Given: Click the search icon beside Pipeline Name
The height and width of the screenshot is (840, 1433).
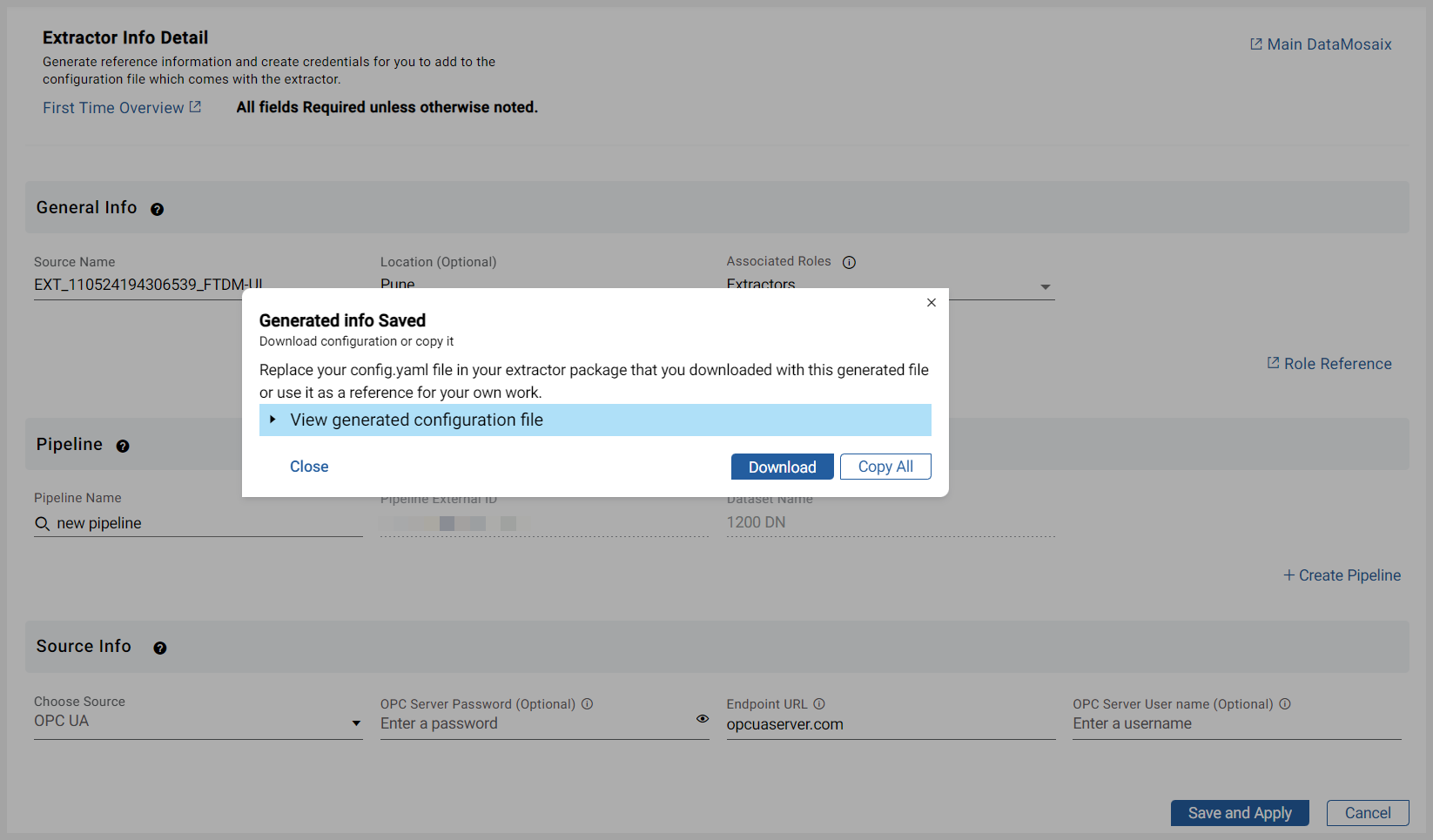Looking at the screenshot, I should coord(42,523).
